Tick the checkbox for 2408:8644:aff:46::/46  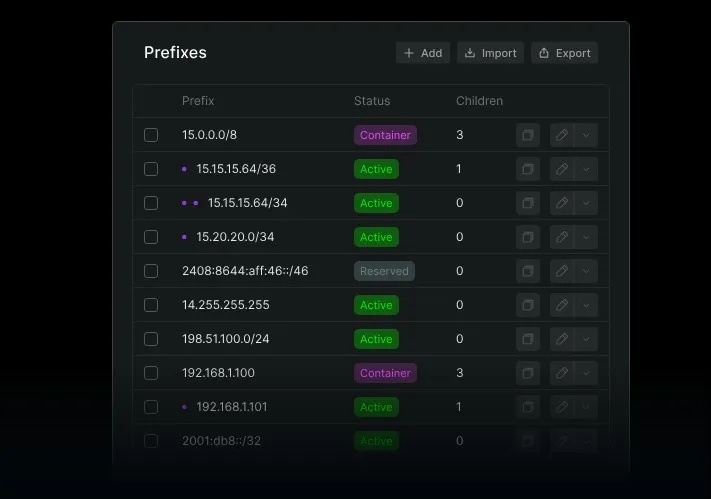151,271
